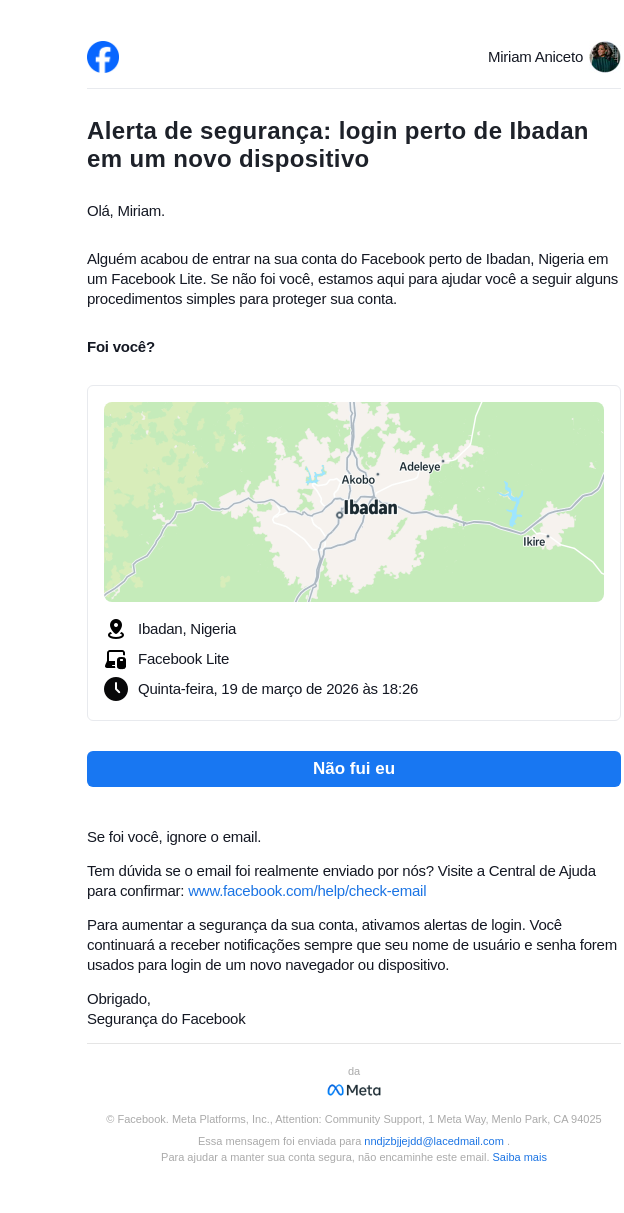Click the login date and time text
The height and width of the screenshot is (1213, 624).
click(x=278, y=689)
